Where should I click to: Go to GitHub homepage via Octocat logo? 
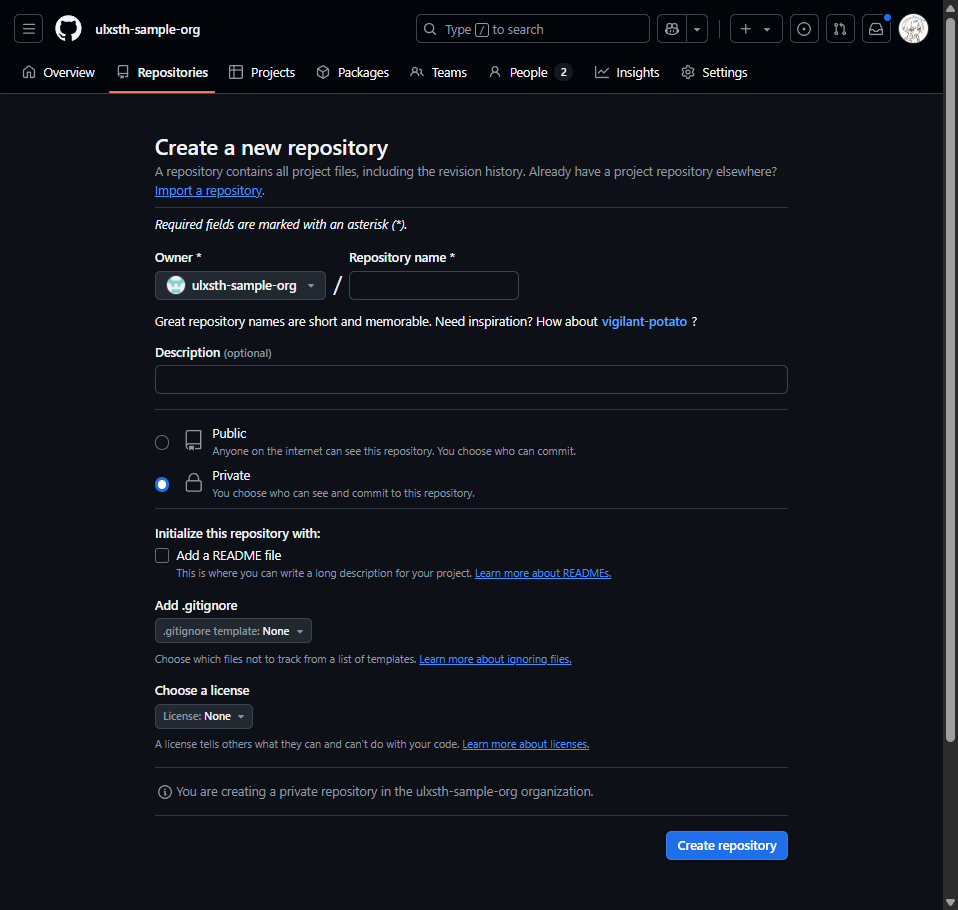point(68,29)
